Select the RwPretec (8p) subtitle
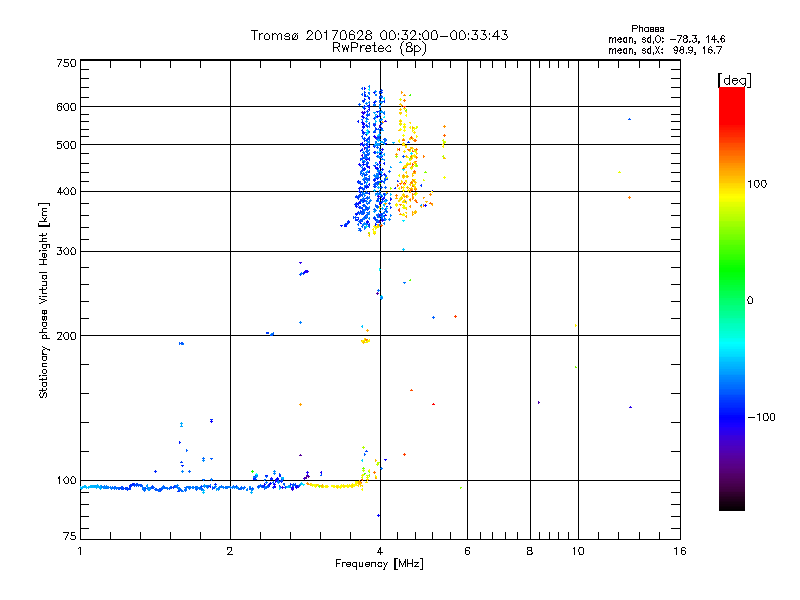 click(x=379, y=47)
